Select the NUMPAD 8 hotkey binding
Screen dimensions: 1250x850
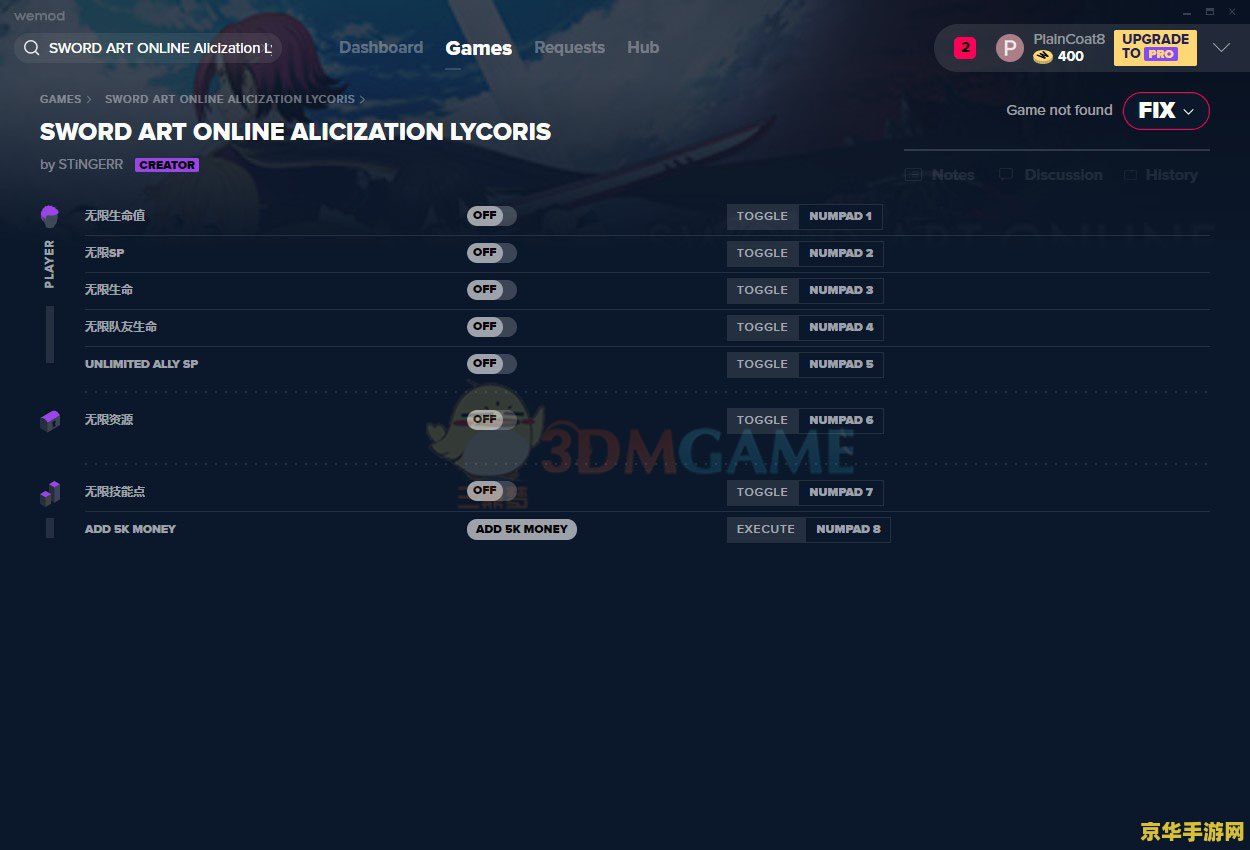[x=848, y=529]
